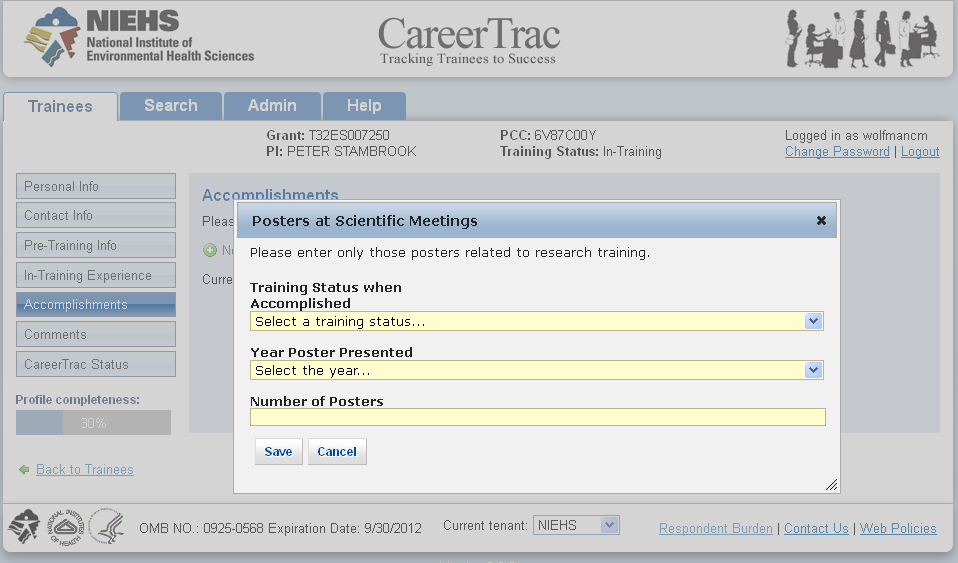Viewport: 958px width, 563px height.
Task: Click the trainees silhouette graphic in the header
Action: coord(861,39)
